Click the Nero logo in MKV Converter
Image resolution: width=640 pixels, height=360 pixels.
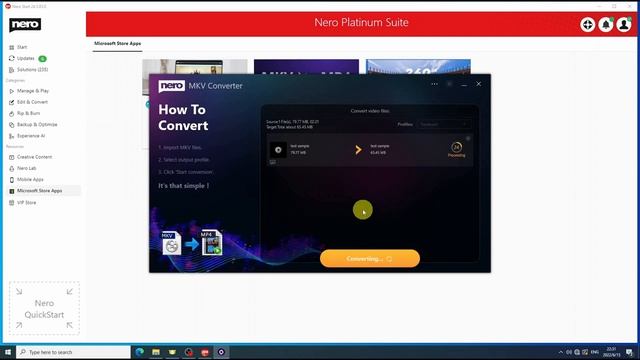(171, 86)
